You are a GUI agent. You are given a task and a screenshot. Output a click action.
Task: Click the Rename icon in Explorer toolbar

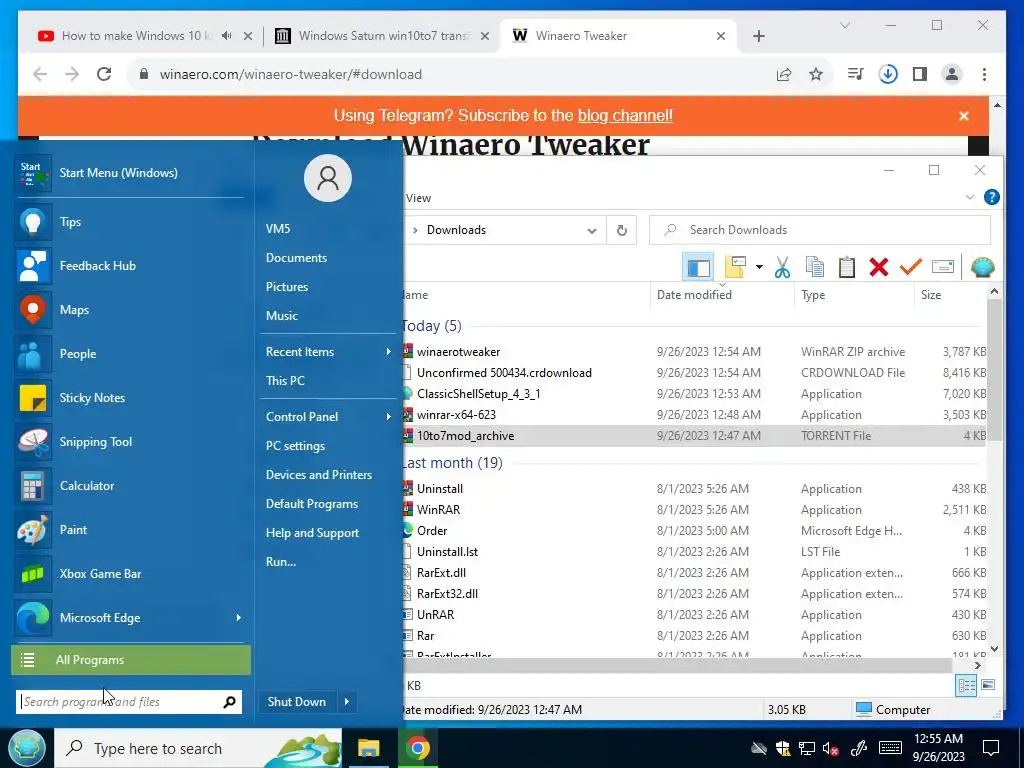coord(942,266)
